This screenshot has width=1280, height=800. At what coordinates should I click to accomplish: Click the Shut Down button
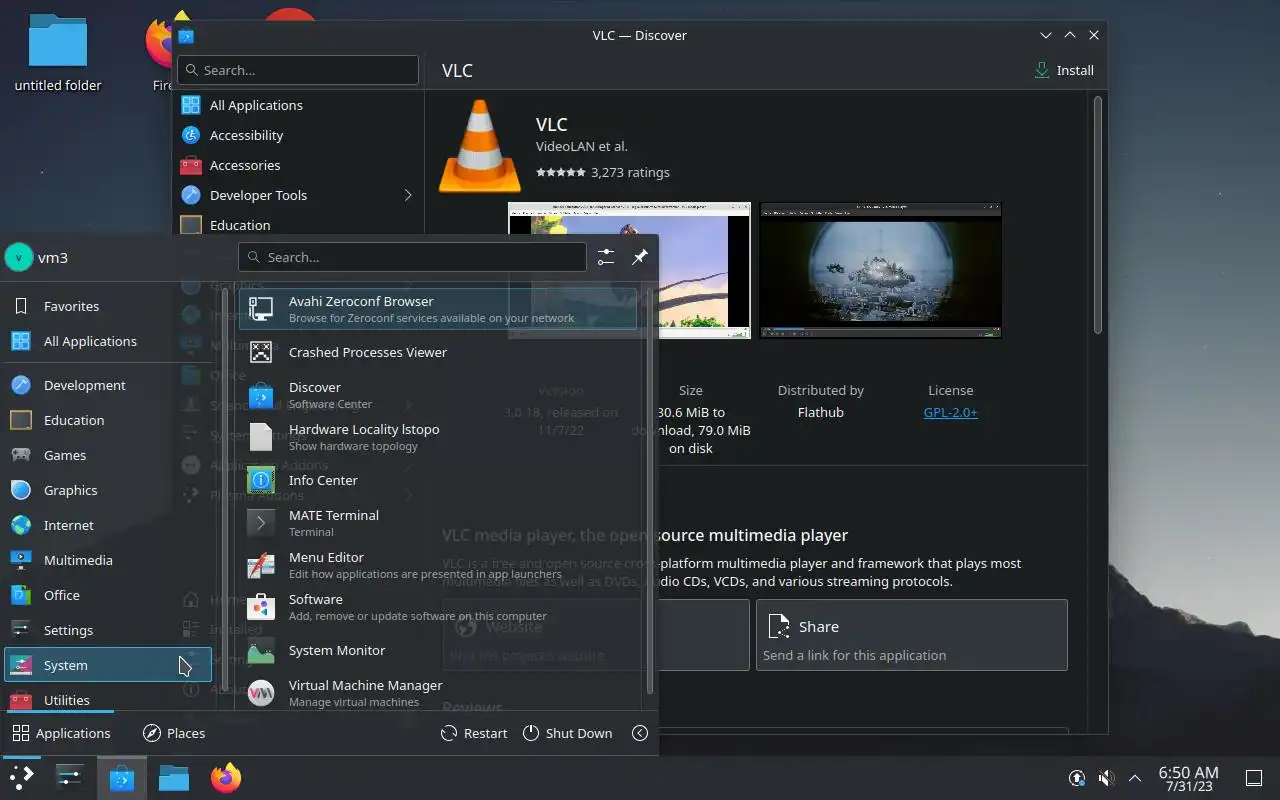click(x=568, y=733)
